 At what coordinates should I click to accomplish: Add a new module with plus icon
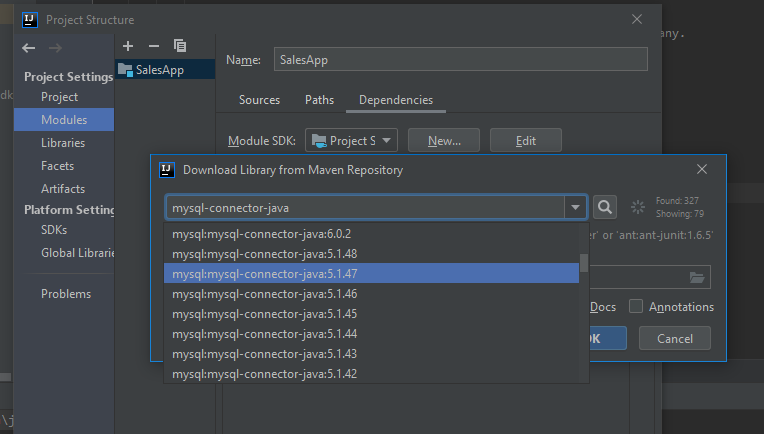coord(128,46)
